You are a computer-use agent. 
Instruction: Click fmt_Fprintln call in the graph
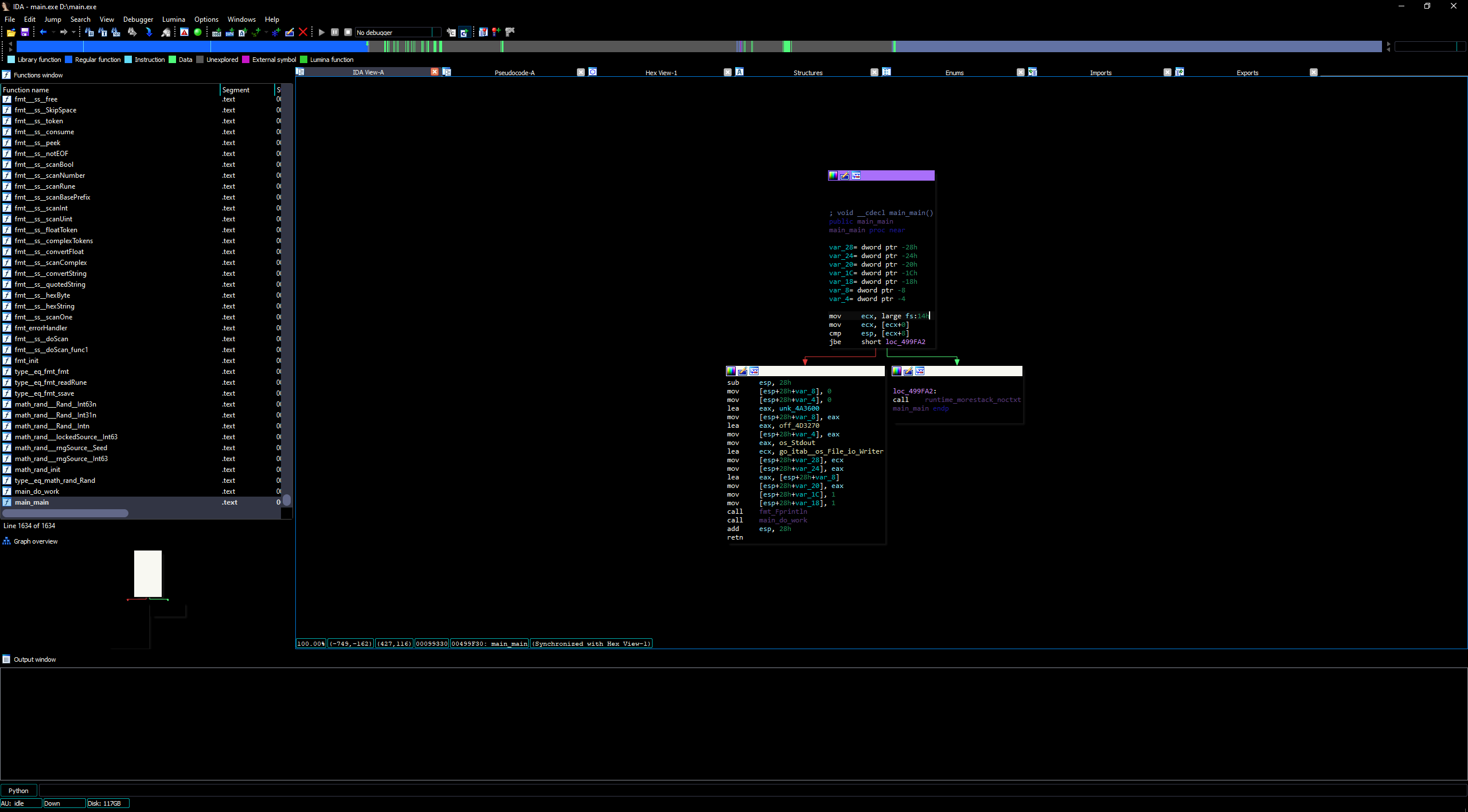click(x=783, y=512)
